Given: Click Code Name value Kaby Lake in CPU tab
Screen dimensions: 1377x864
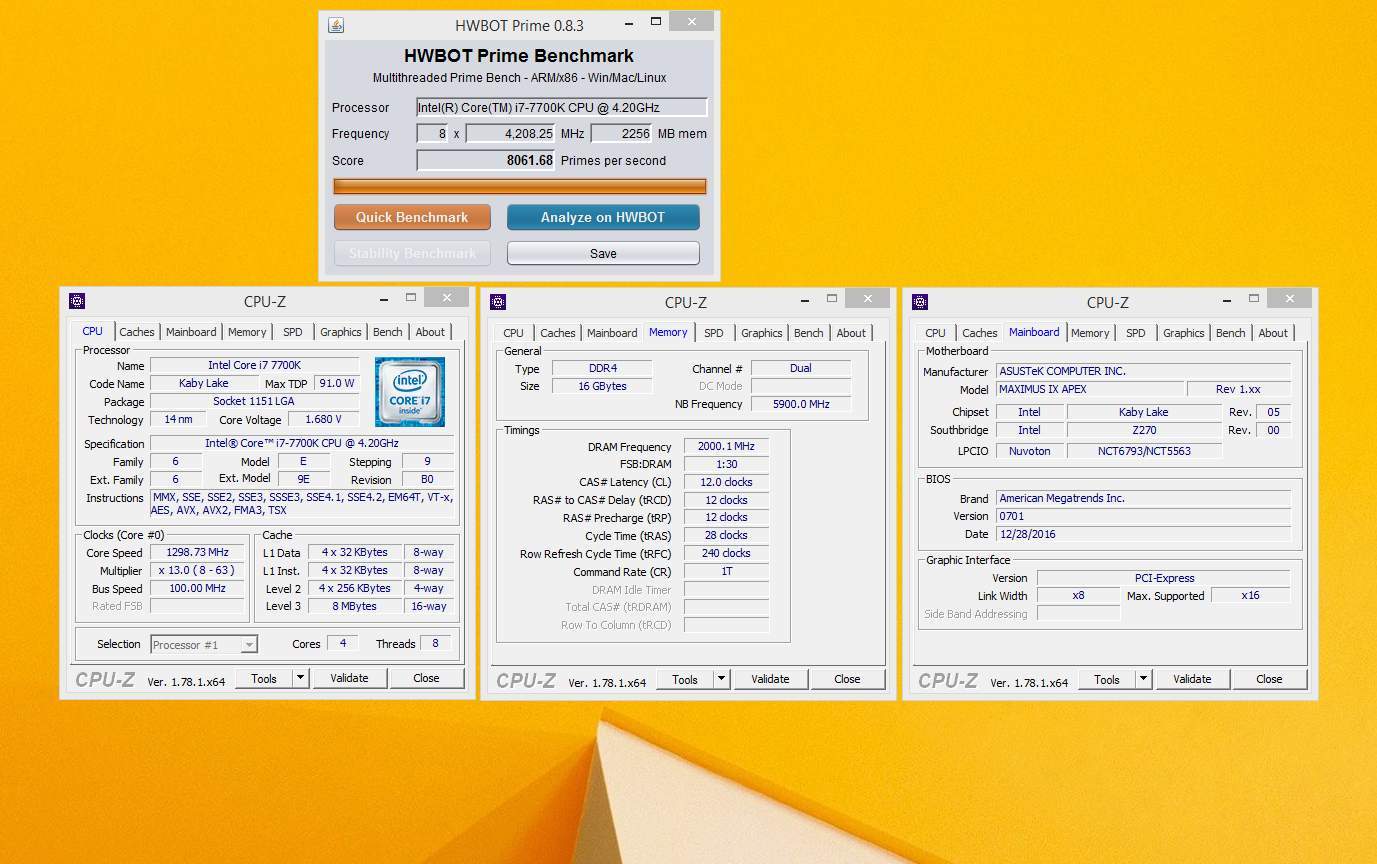Looking at the screenshot, I should pos(204,383).
